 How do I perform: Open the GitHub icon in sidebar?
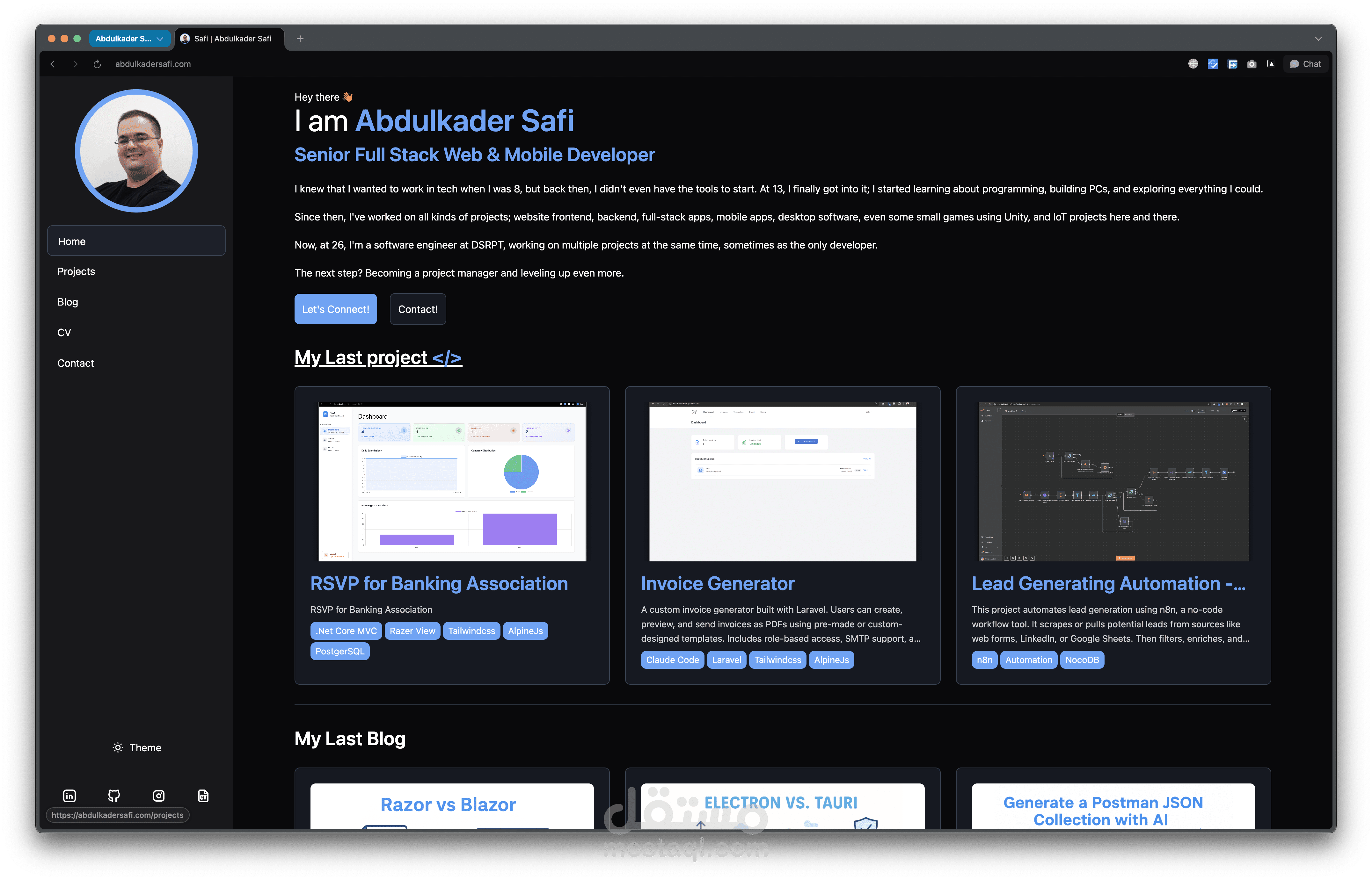point(114,796)
